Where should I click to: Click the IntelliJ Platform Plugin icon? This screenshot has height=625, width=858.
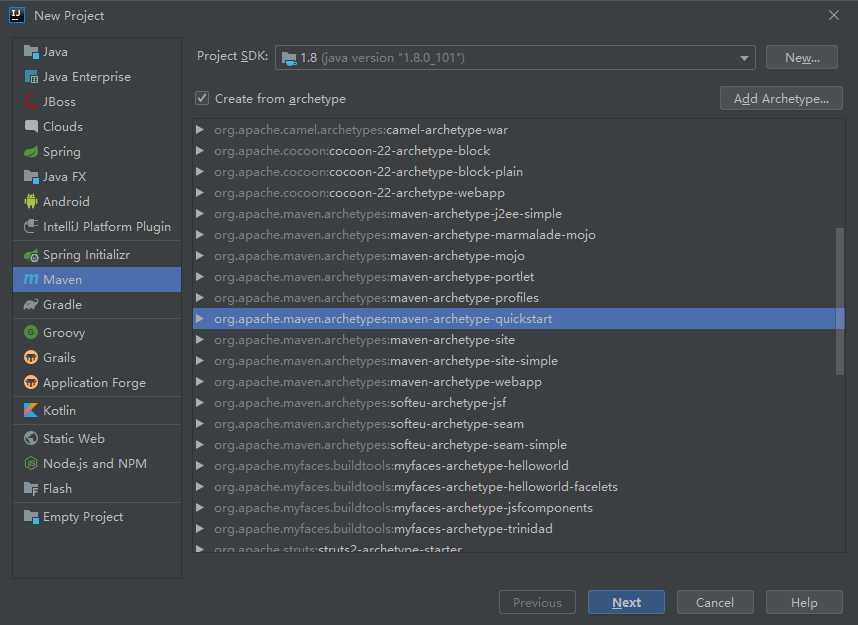click(31, 226)
